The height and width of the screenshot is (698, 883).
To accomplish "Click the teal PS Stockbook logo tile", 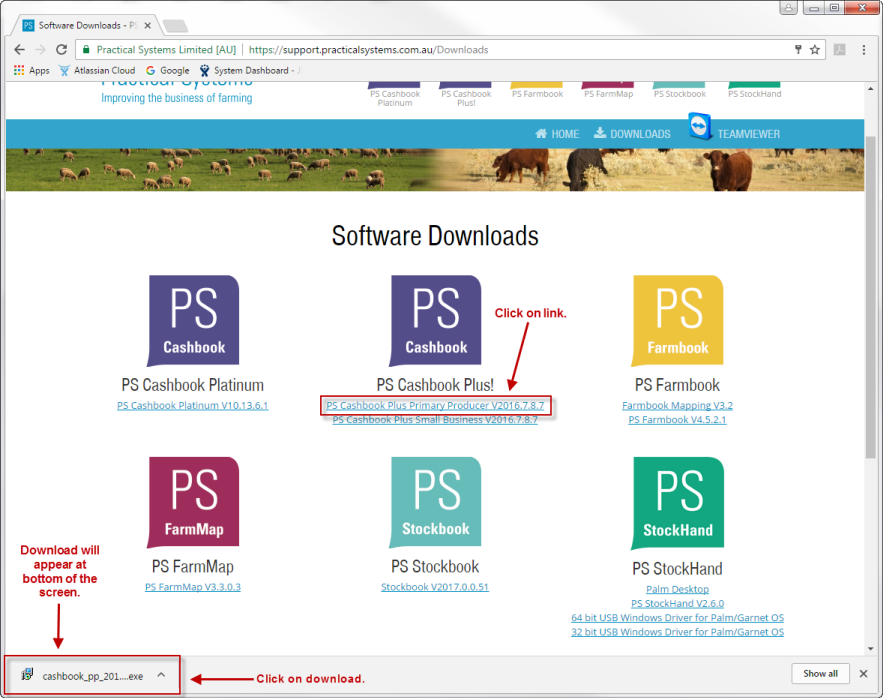I will coord(435,502).
